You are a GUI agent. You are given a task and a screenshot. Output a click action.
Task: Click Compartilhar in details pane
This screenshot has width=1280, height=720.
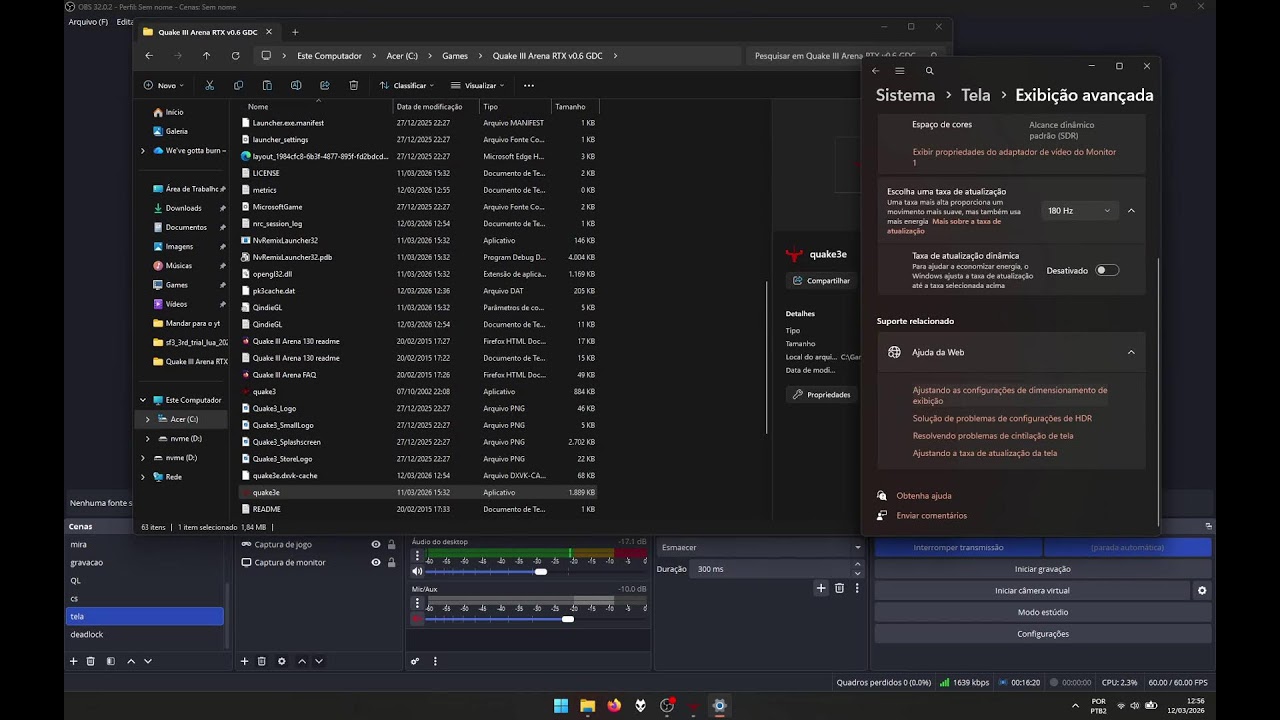point(822,281)
